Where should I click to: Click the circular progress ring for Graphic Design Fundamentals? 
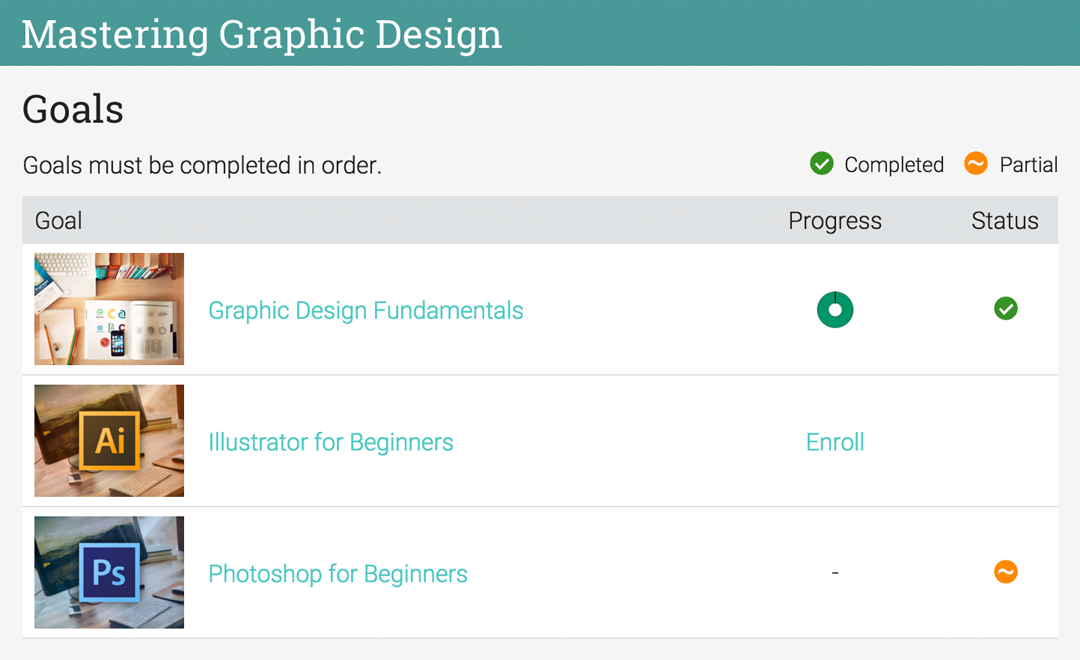pos(835,309)
